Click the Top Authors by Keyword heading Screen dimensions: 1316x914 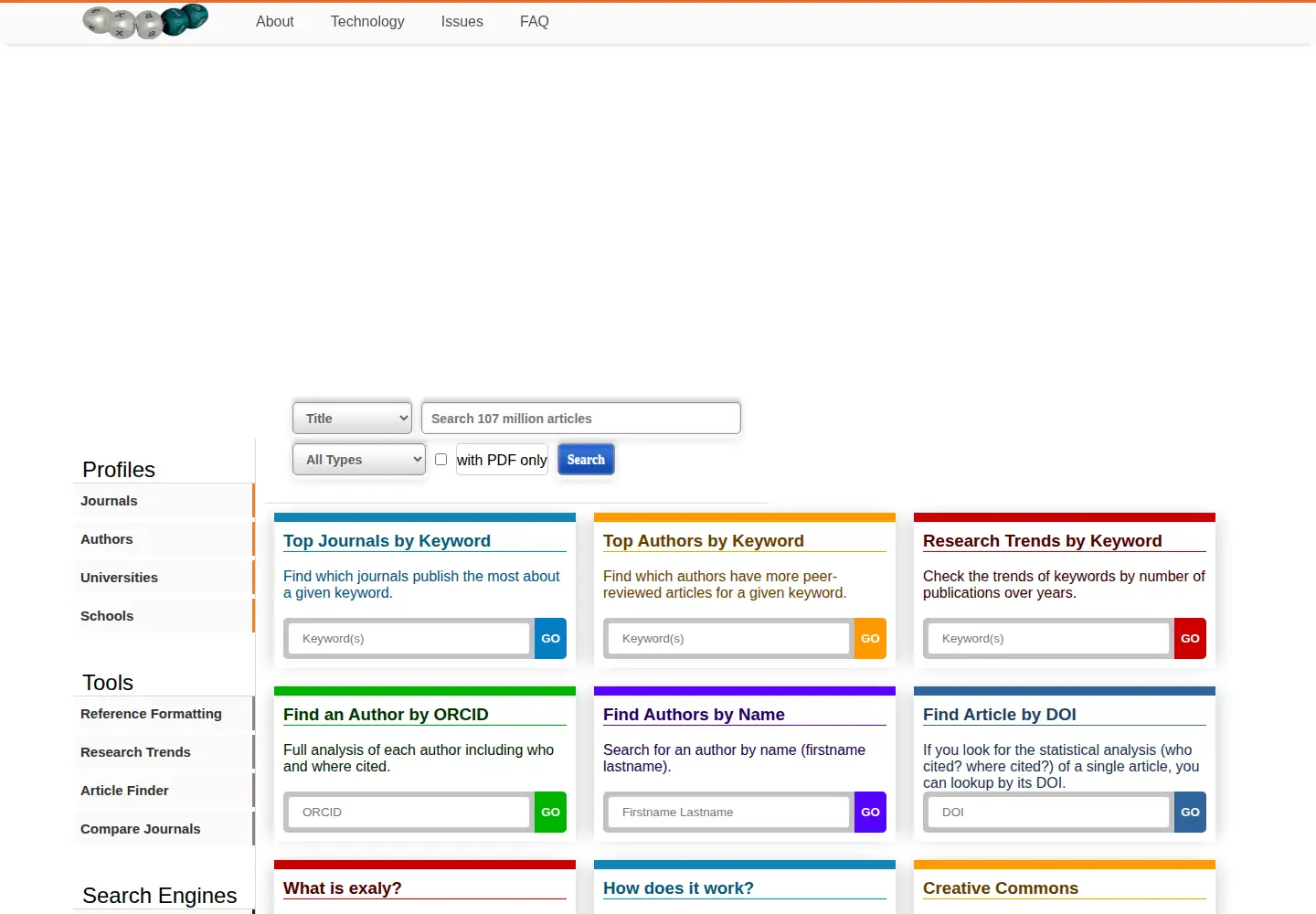(704, 541)
